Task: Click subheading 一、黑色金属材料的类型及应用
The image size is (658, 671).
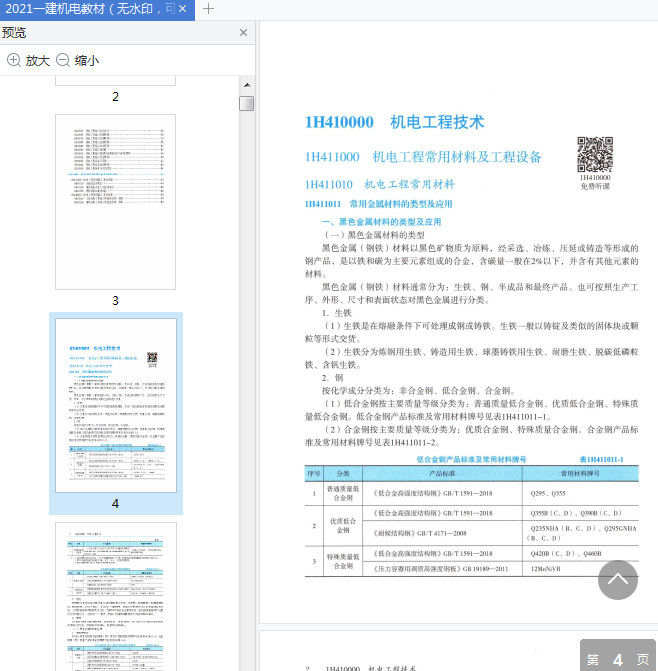Action: [381, 222]
